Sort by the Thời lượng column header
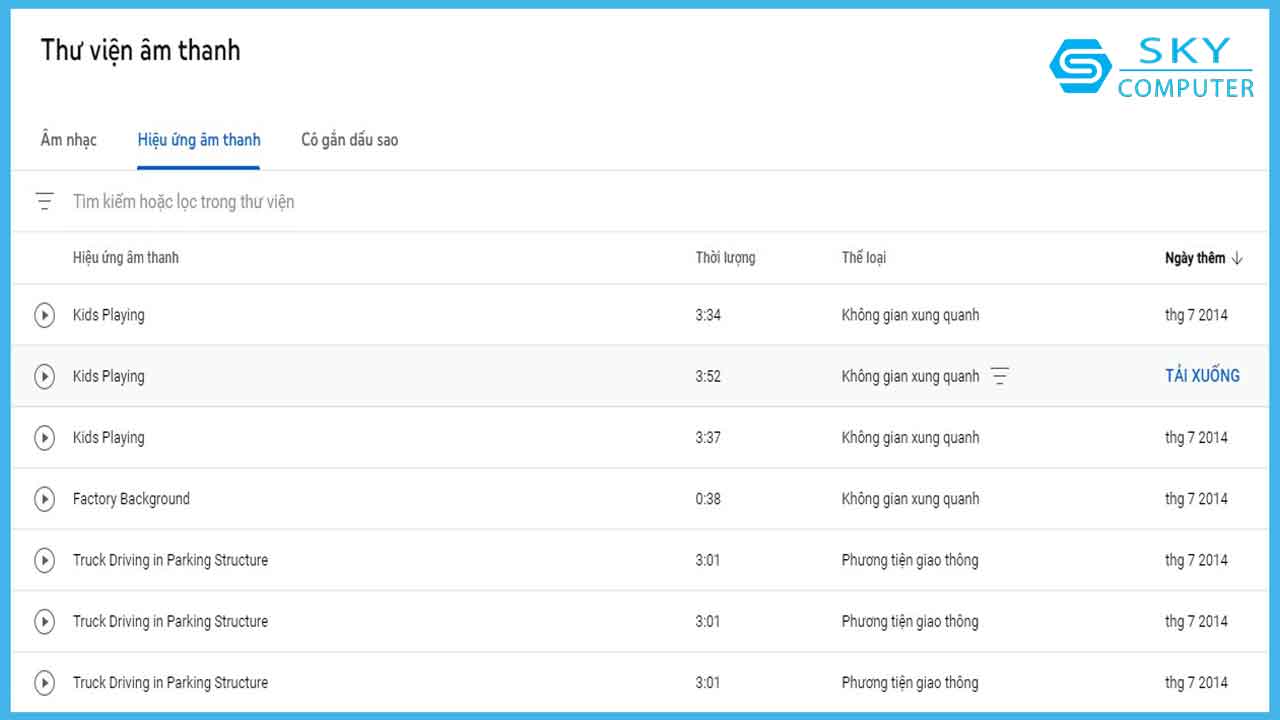The height and width of the screenshot is (720, 1280). click(726, 258)
